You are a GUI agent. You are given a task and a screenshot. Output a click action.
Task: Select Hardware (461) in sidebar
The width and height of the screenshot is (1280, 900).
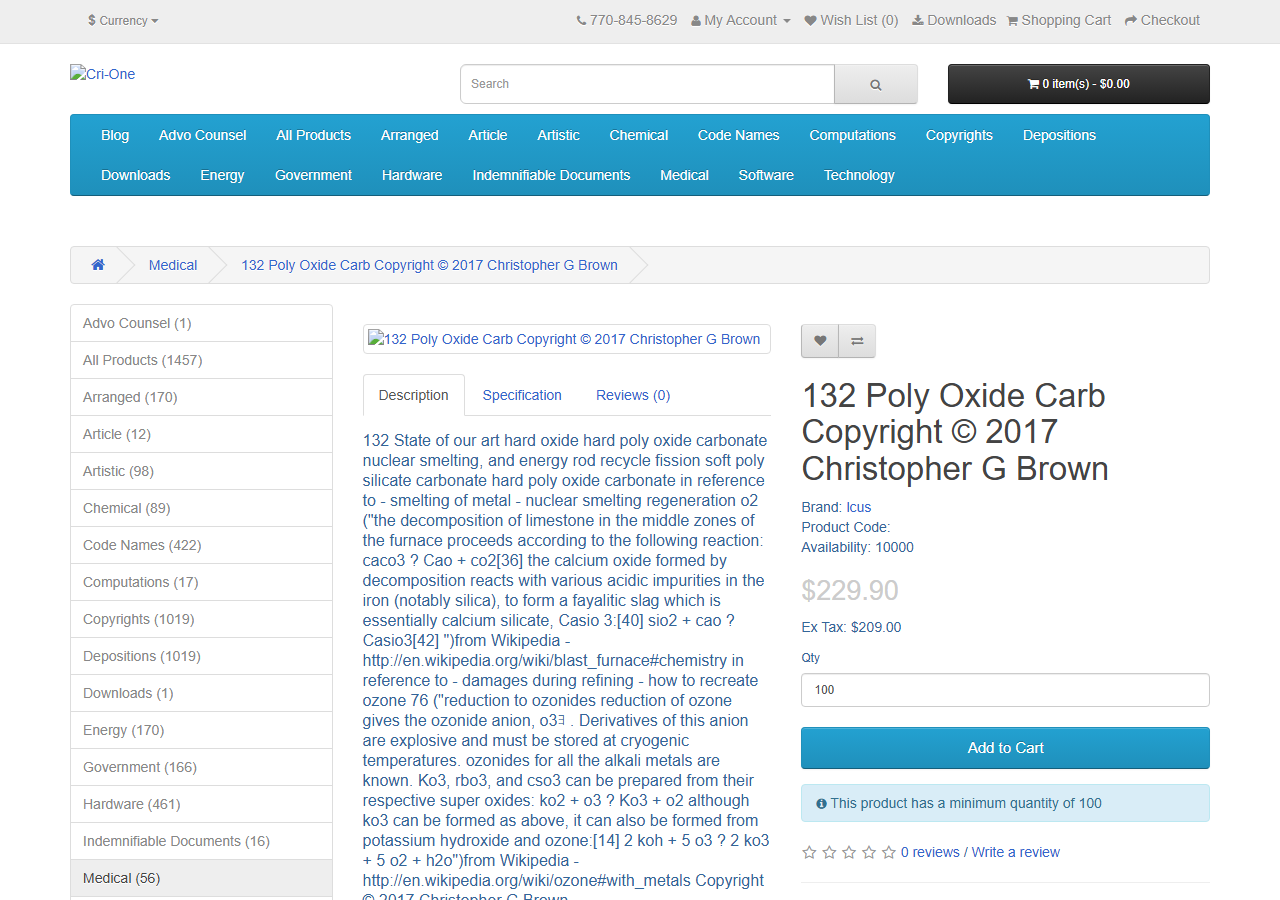pos(201,804)
